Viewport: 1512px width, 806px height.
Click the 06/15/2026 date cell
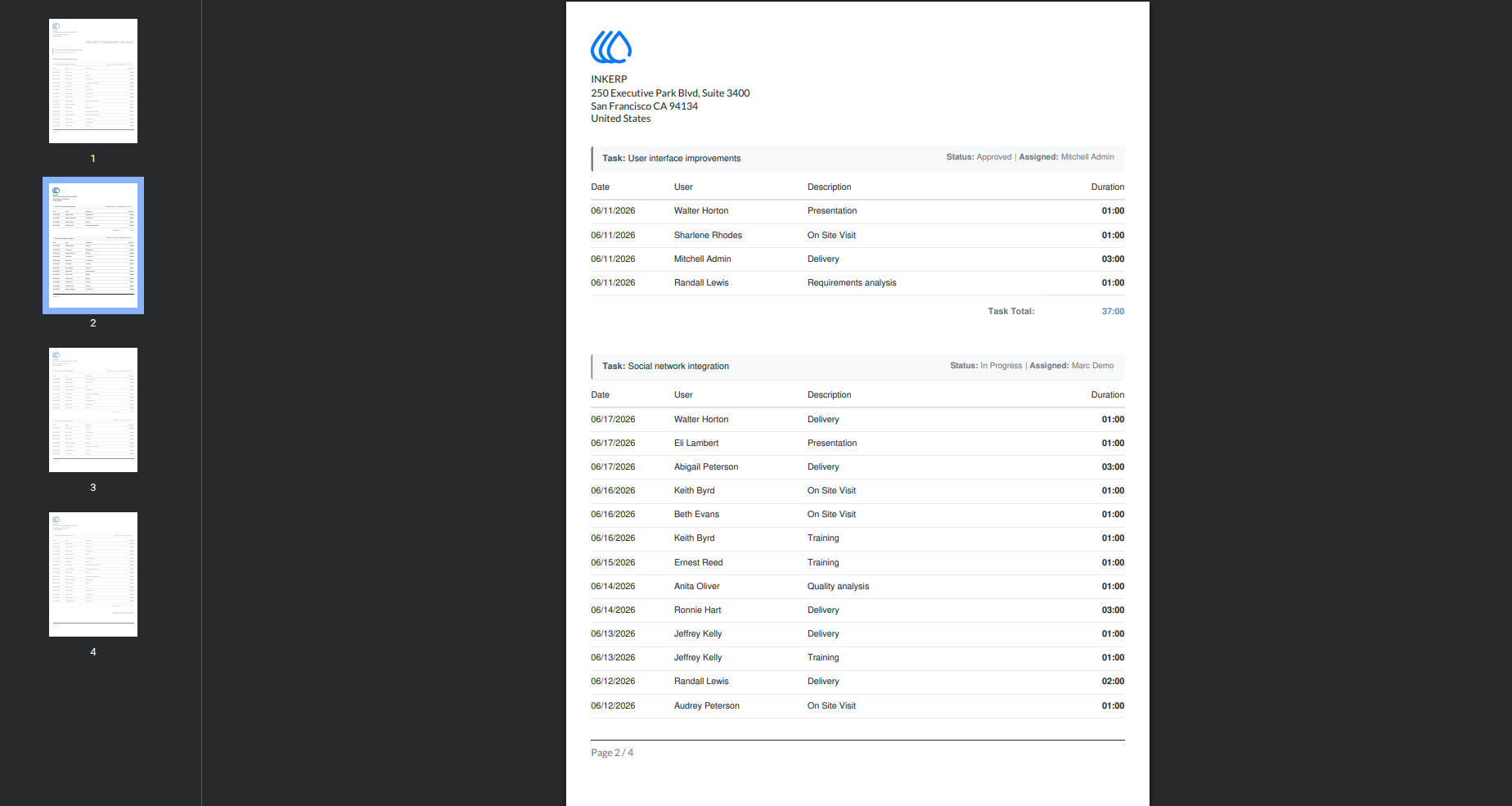coord(613,563)
